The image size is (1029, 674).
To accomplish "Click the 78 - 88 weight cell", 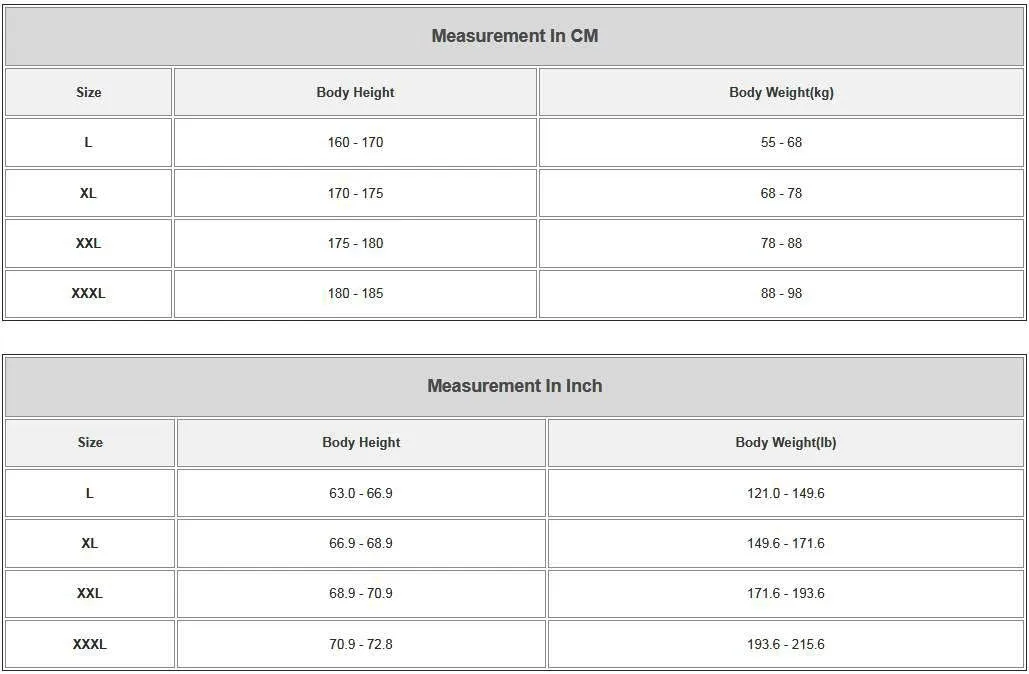I will [781, 243].
